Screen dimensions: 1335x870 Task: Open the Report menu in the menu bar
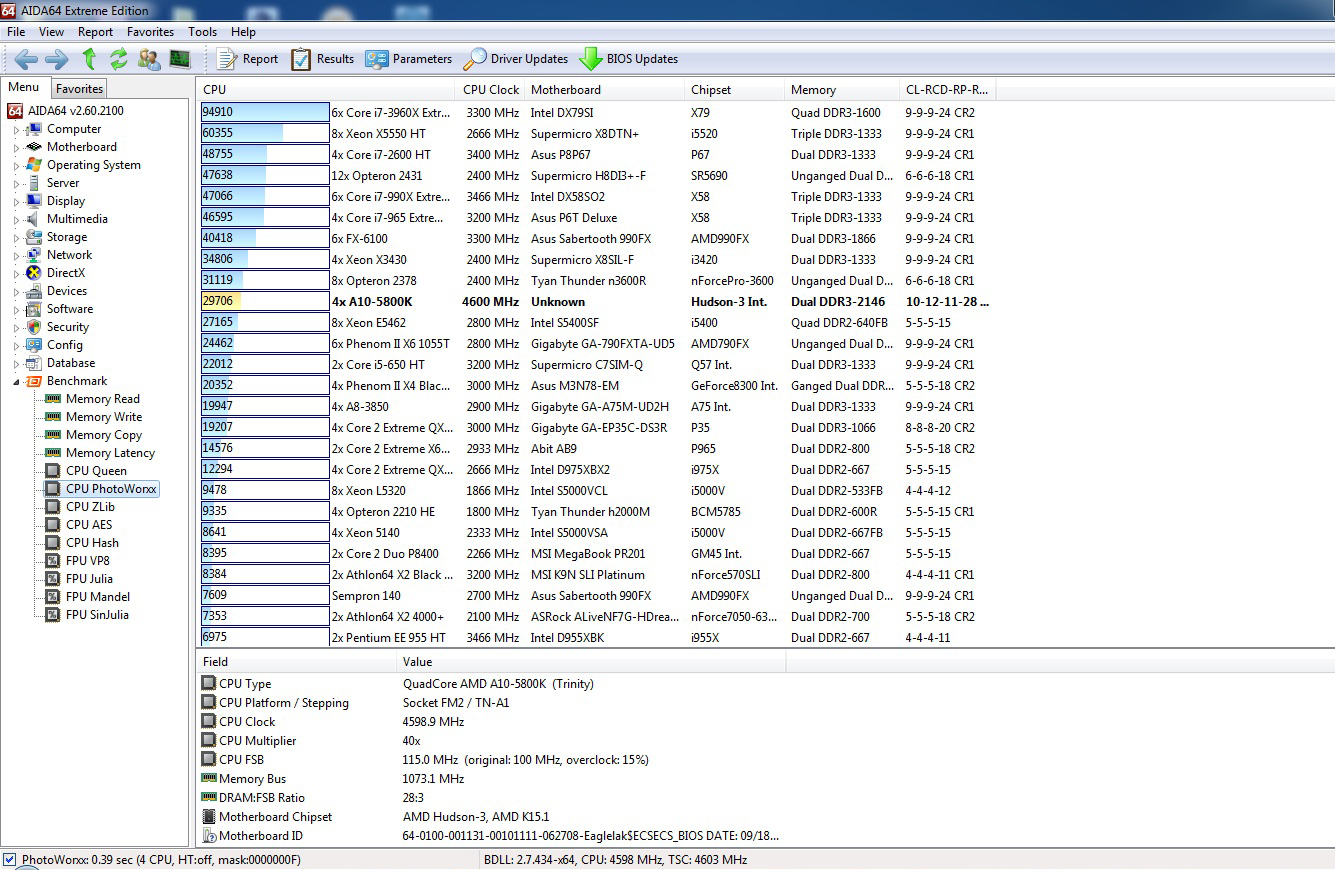point(96,32)
